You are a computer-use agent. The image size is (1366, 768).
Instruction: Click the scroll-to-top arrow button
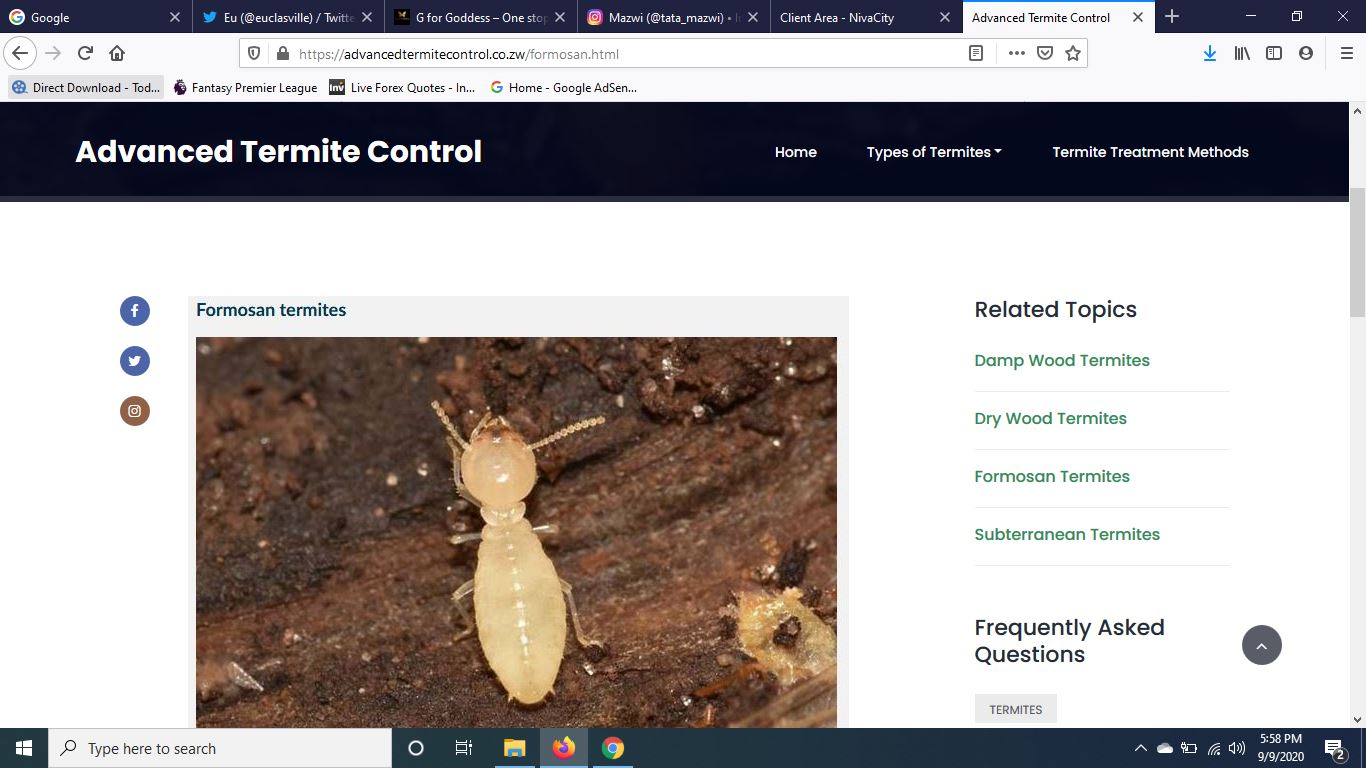coord(1261,645)
